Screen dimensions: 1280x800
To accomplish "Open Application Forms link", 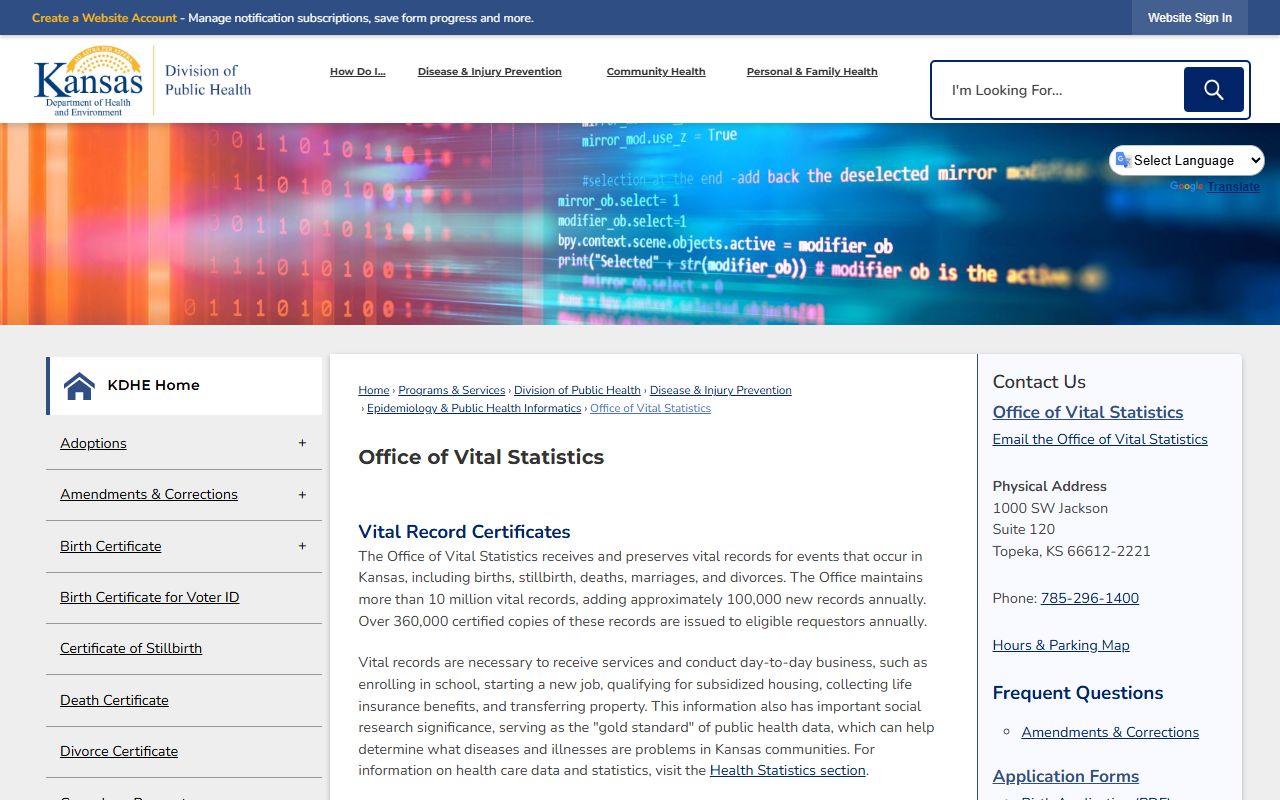I will (1066, 776).
